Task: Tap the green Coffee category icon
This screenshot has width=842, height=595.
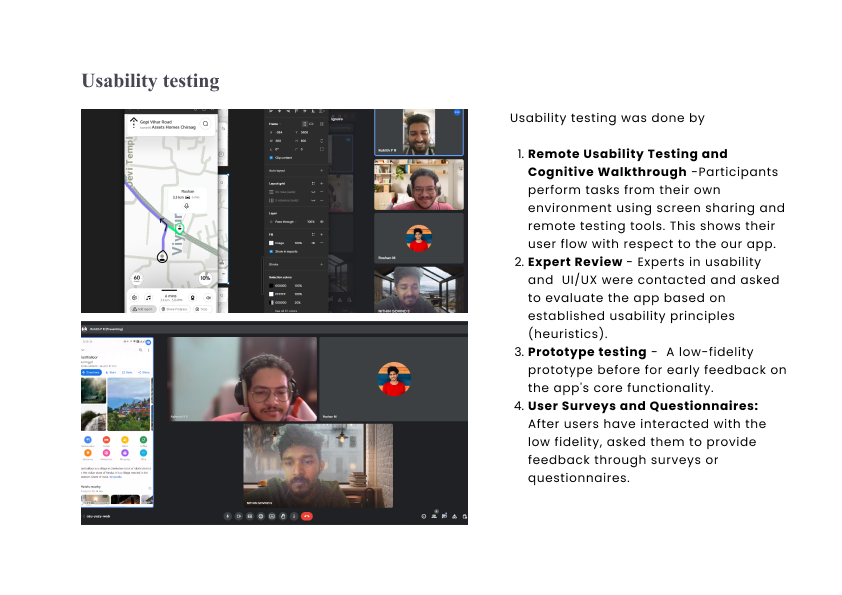Action: 143,440
